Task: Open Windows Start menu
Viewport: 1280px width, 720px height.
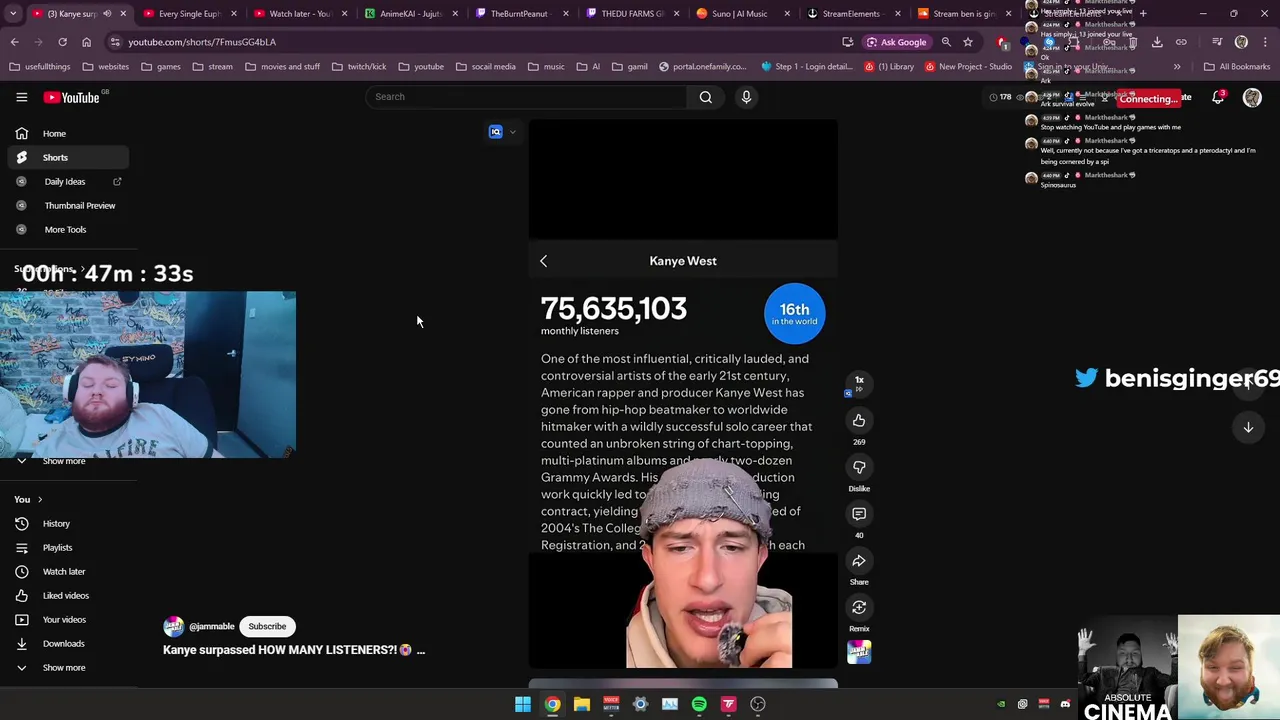Action: pos(522,704)
